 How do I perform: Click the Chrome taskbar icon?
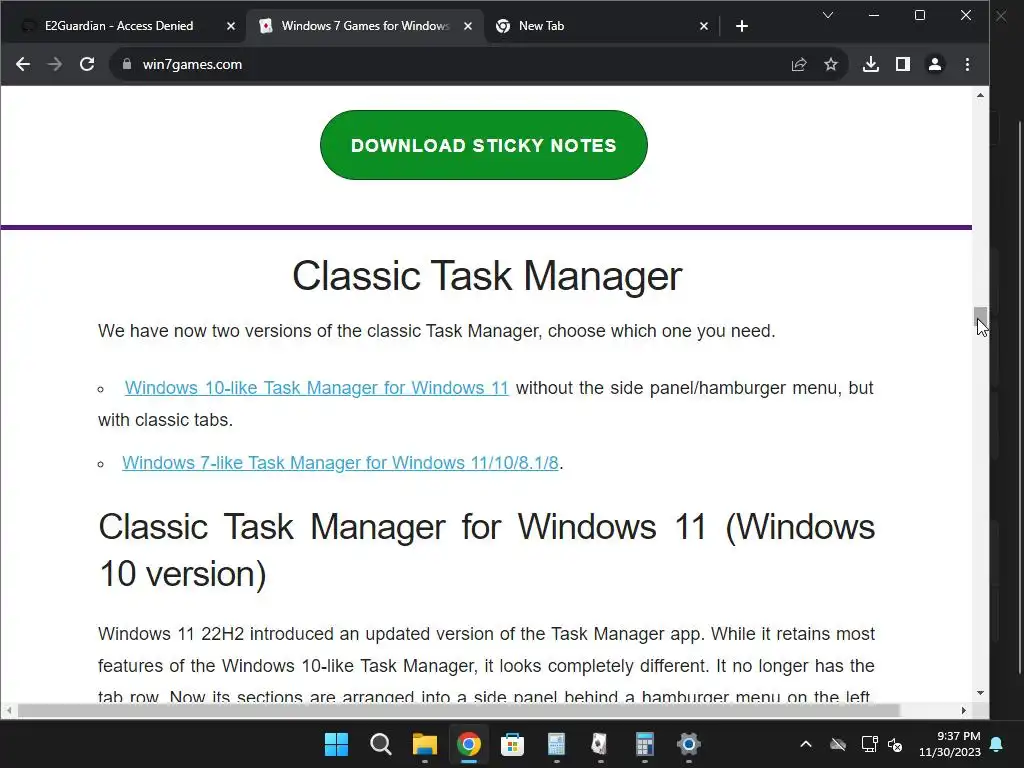(x=468, y=744)
